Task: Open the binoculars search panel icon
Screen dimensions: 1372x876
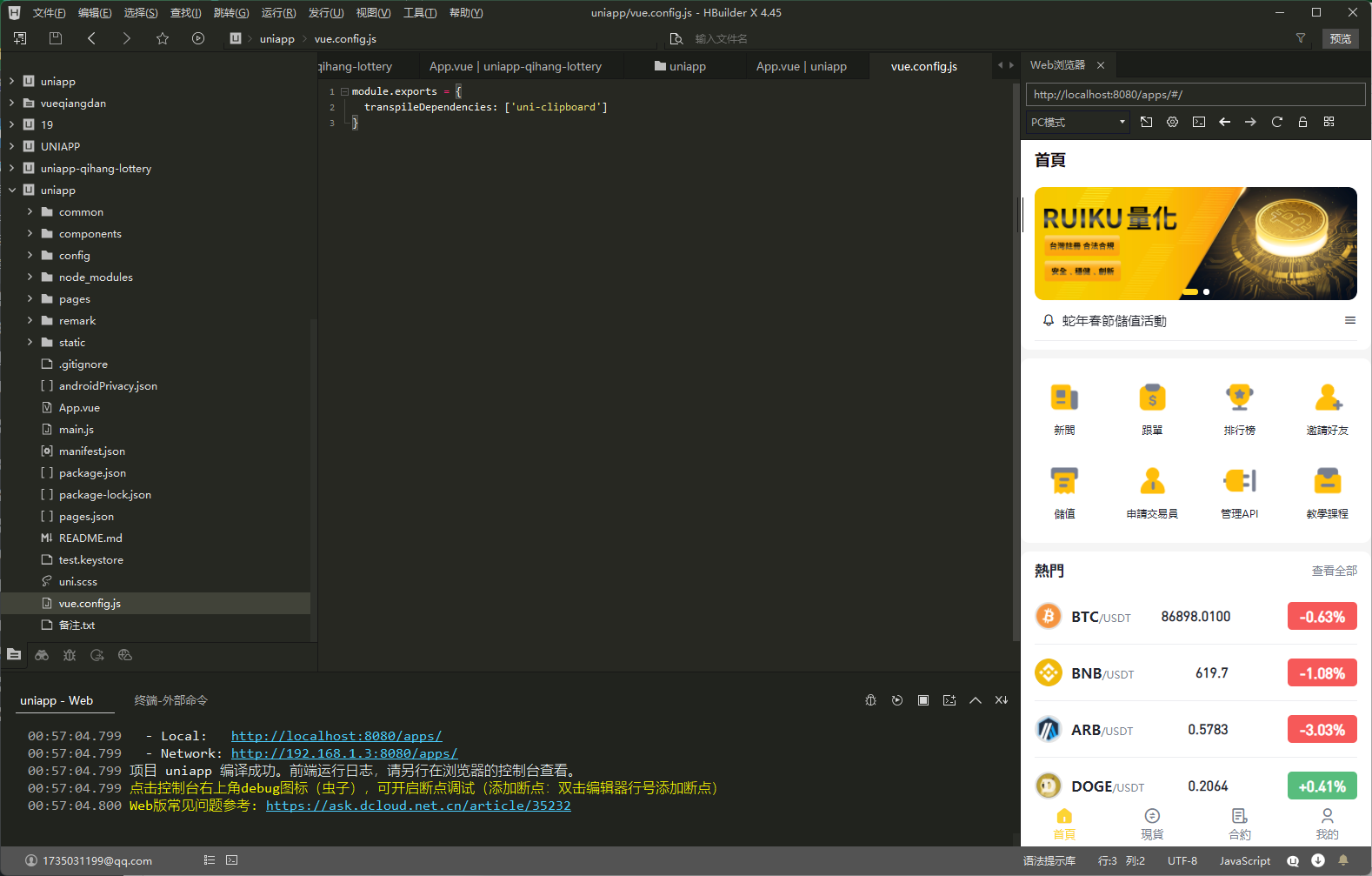Action: point(42,655)
